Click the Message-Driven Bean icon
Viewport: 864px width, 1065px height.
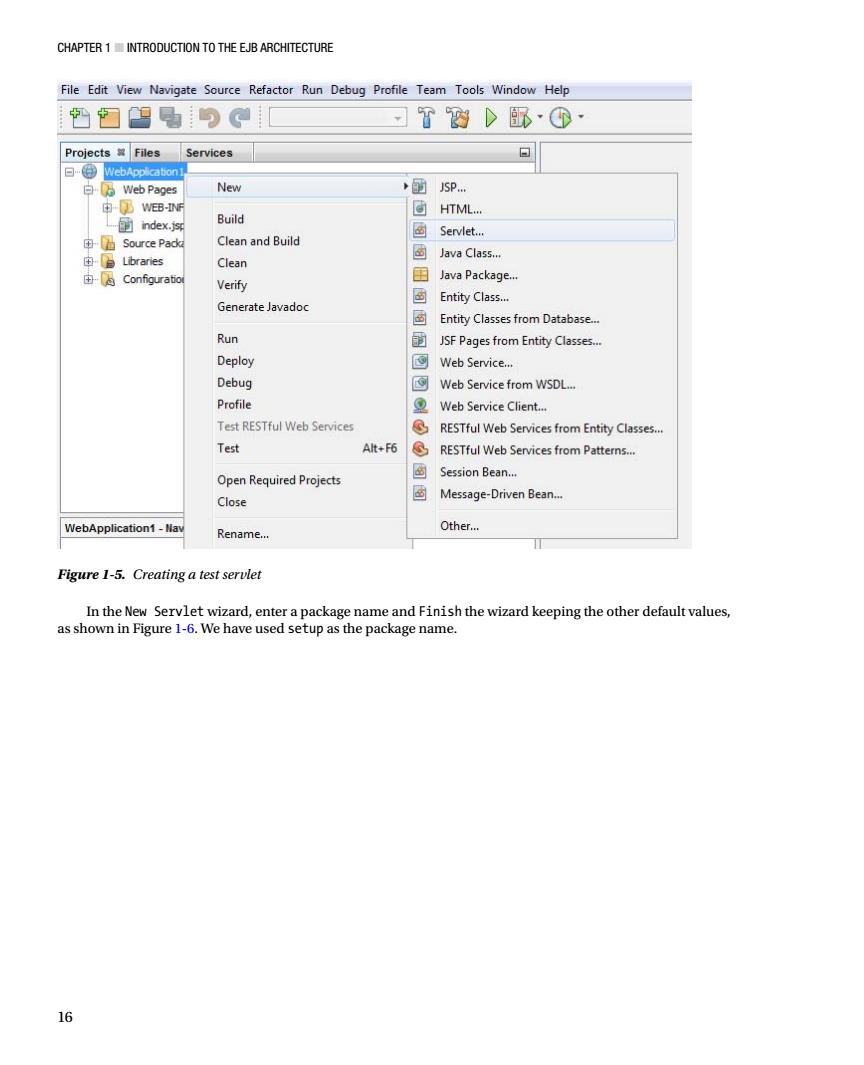(420, 493)
